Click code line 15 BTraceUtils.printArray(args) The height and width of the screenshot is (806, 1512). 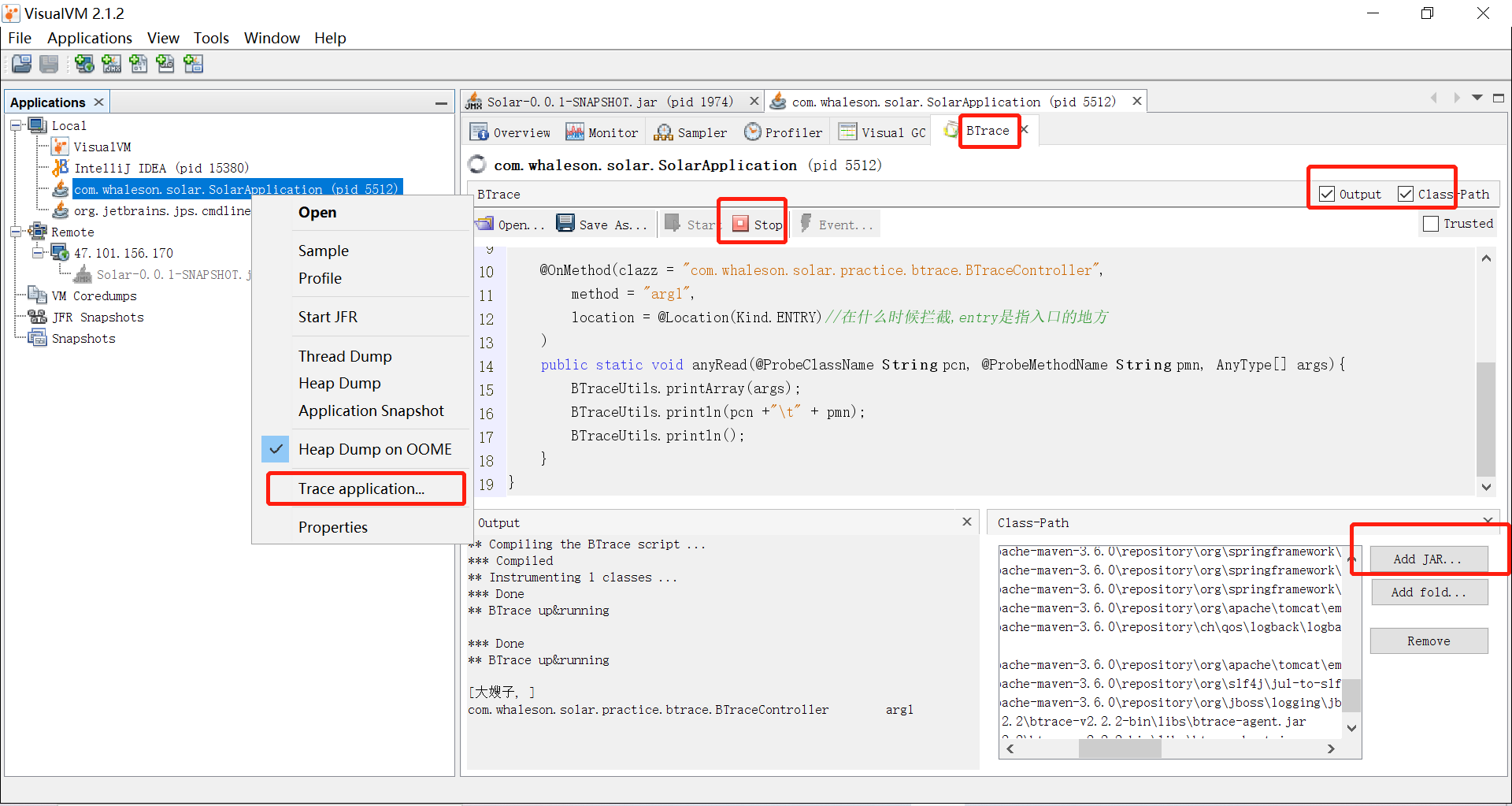tap(685, 388)
